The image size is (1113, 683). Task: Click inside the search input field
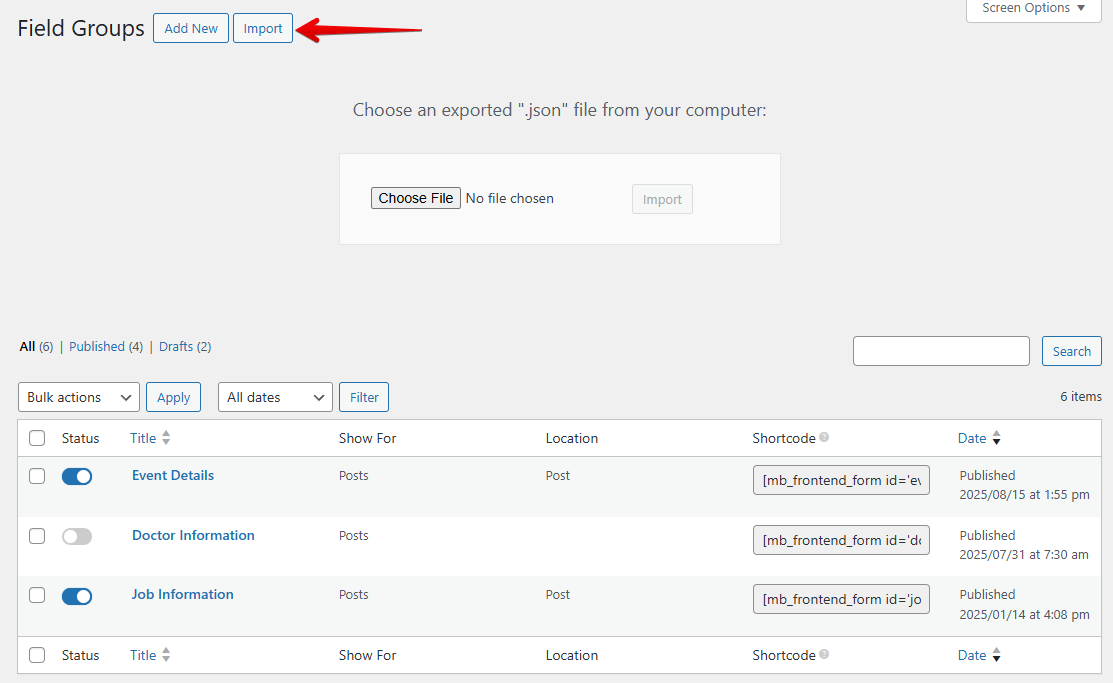tap(940, 350)
